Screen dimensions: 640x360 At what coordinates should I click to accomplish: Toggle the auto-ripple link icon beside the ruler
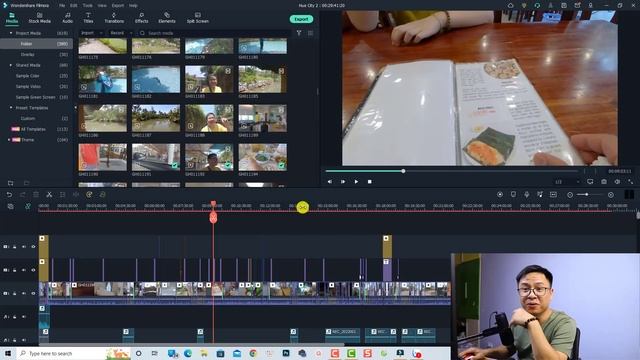click(28, 207)
